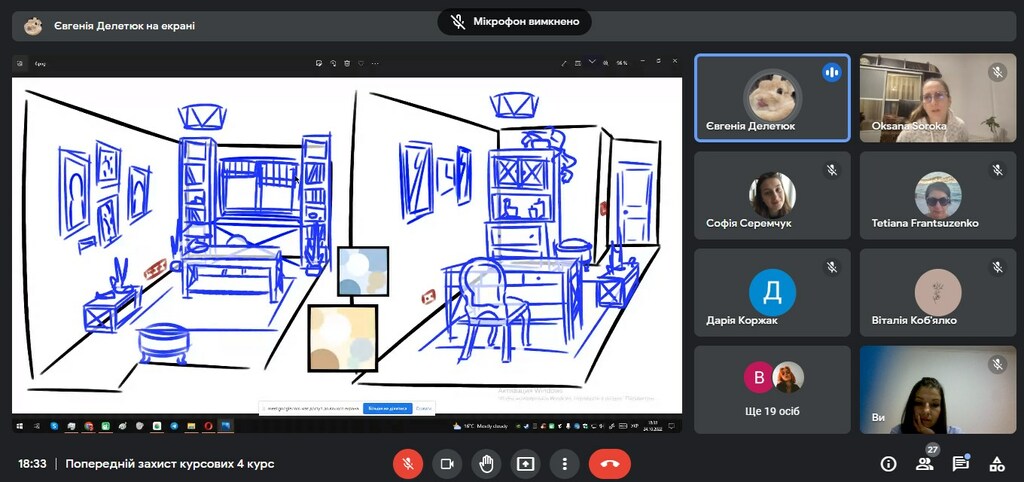Click 'Євгенія Делетюк на екрані' banner text
This screenshot has width=1024, height=482.
tap(124, 26)
